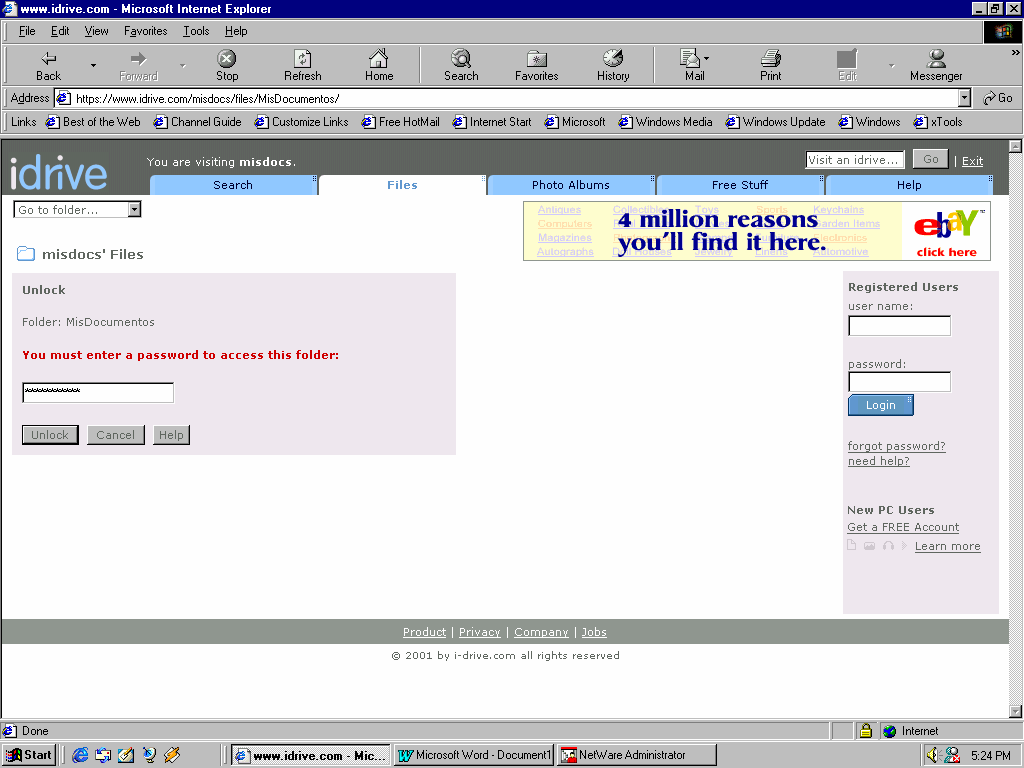Click the Get a FREE Account link
Screen dimensions: 1024x768
(903, 527)
